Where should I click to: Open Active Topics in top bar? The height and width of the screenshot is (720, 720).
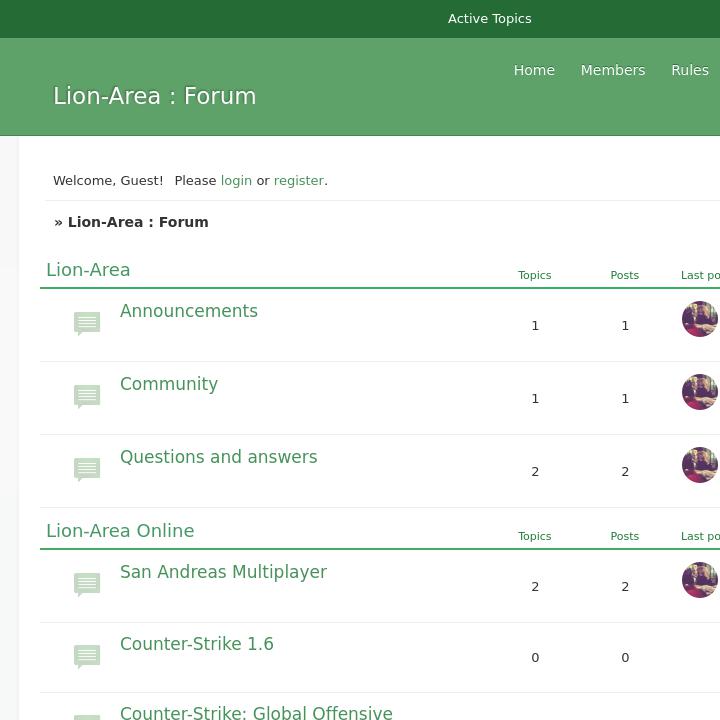point(489,19)
